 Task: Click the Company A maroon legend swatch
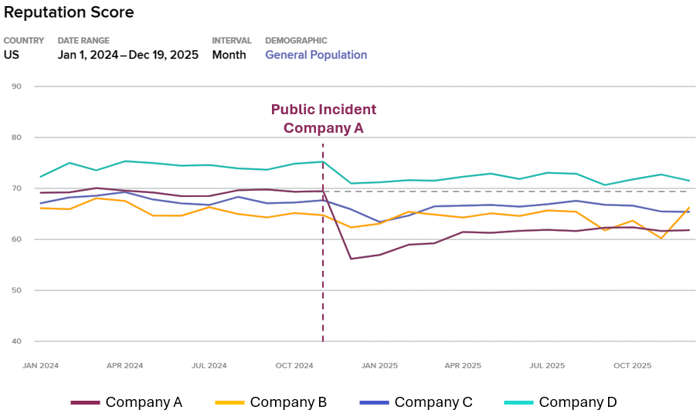click(x=85, y=403)
